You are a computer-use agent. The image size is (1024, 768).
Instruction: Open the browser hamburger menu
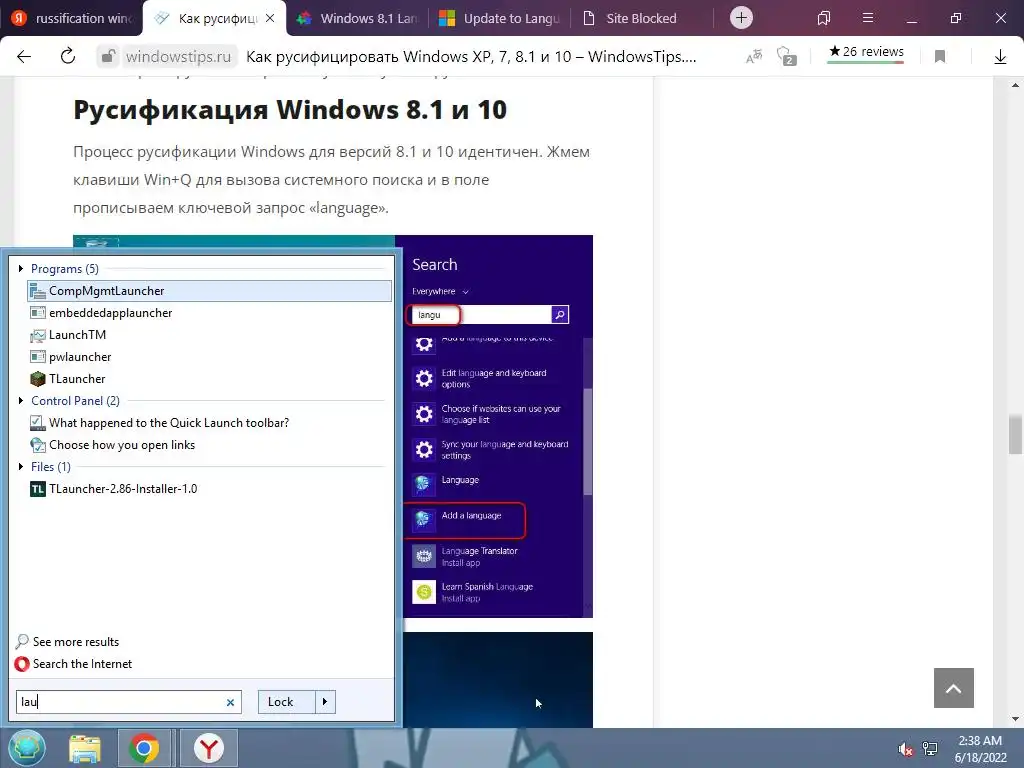click(x=868, y=18)
